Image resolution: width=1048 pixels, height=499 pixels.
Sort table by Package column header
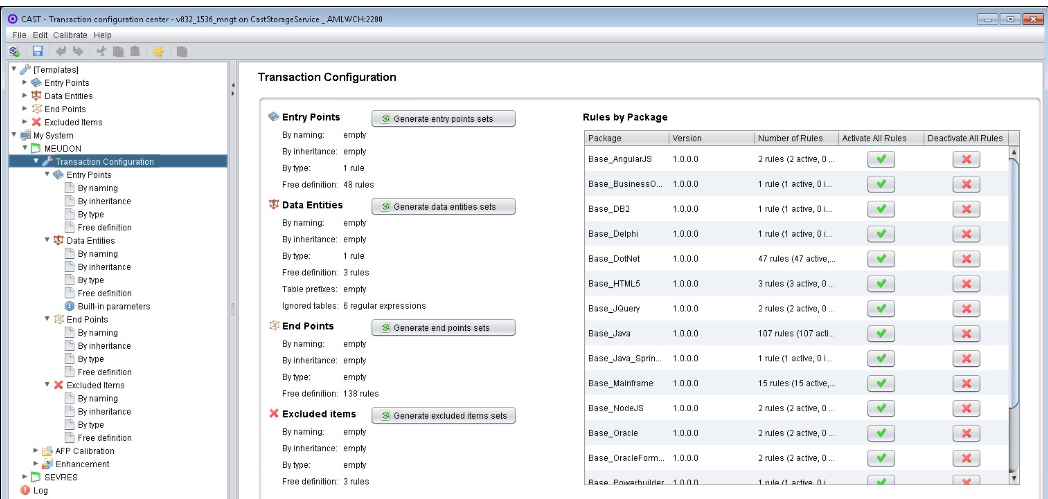tap(627, 138)
